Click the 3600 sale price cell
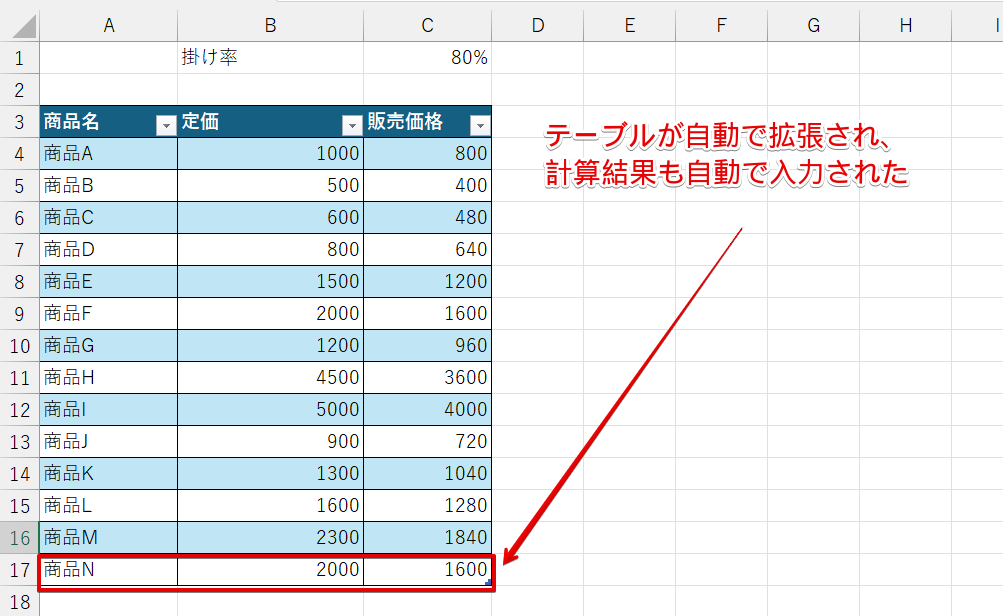This screenshot has height=616, width=1003. (427, 377)
